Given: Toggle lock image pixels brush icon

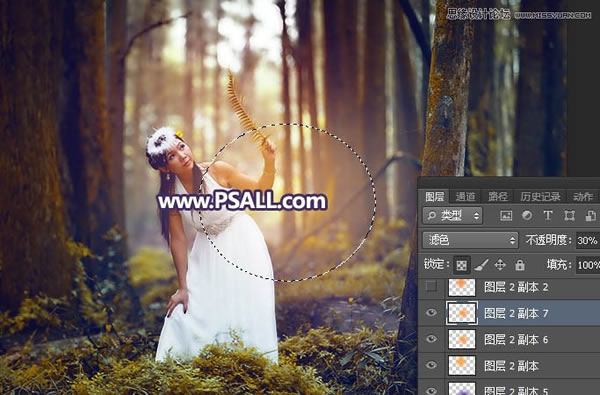Looking at the screenshot, I should (481, 265).
